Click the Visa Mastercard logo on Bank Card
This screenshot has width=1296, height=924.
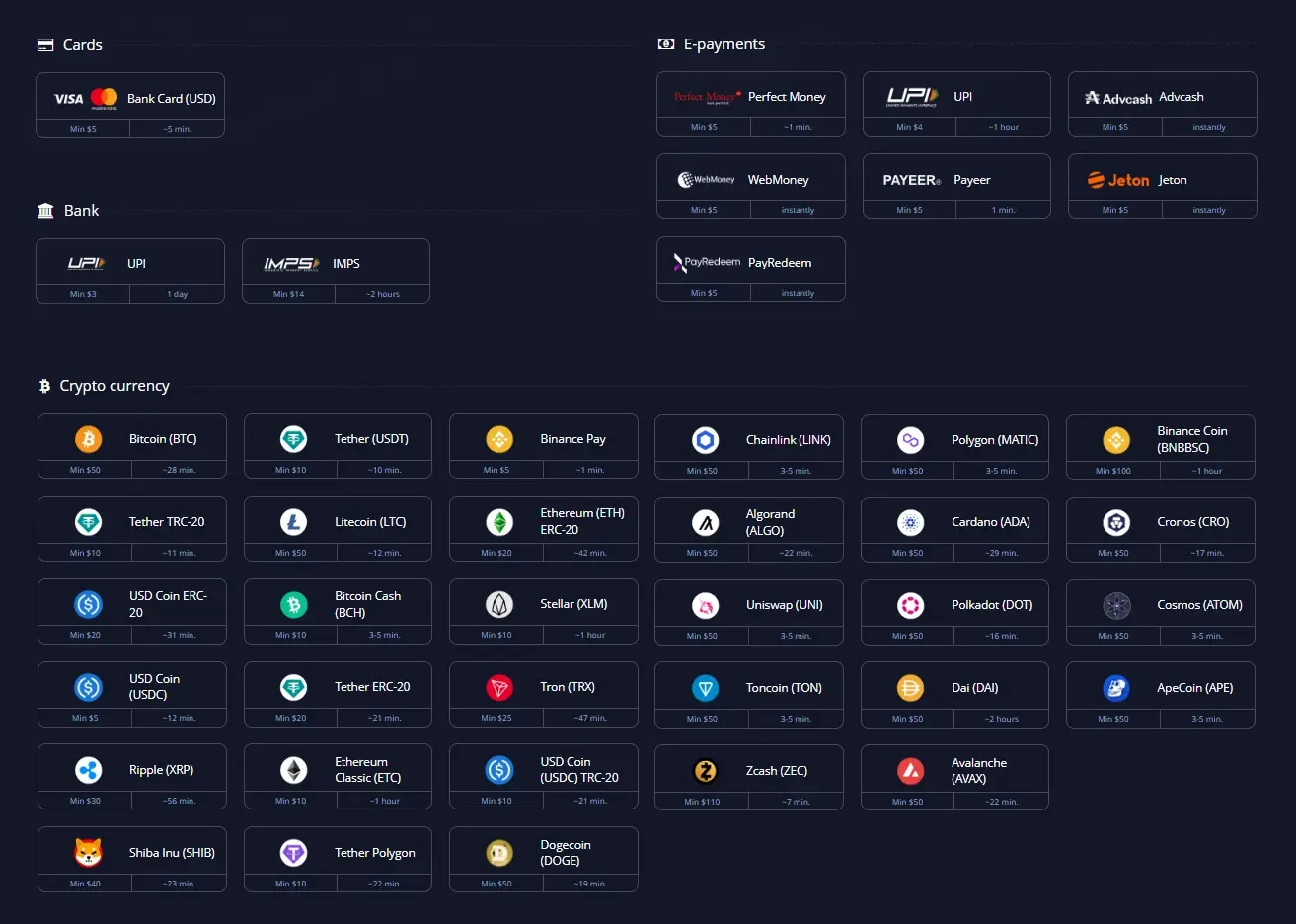click(x=86, y=98)
